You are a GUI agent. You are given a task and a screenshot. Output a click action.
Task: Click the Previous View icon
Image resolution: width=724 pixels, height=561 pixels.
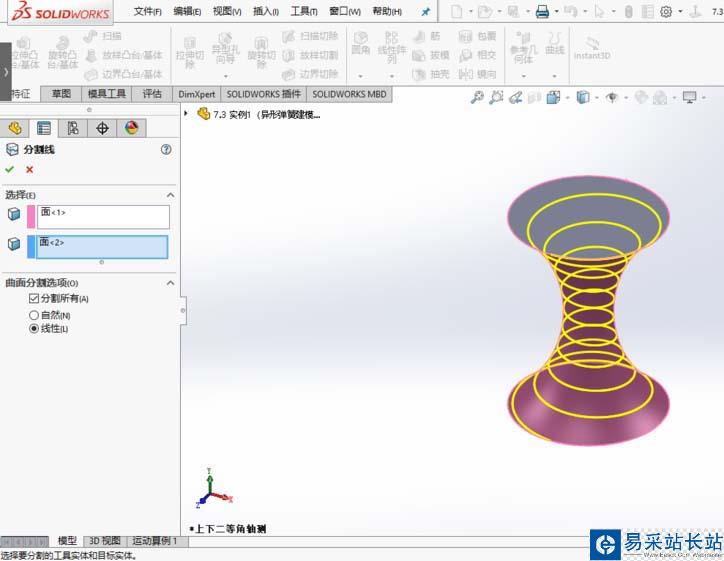point(515,97)
